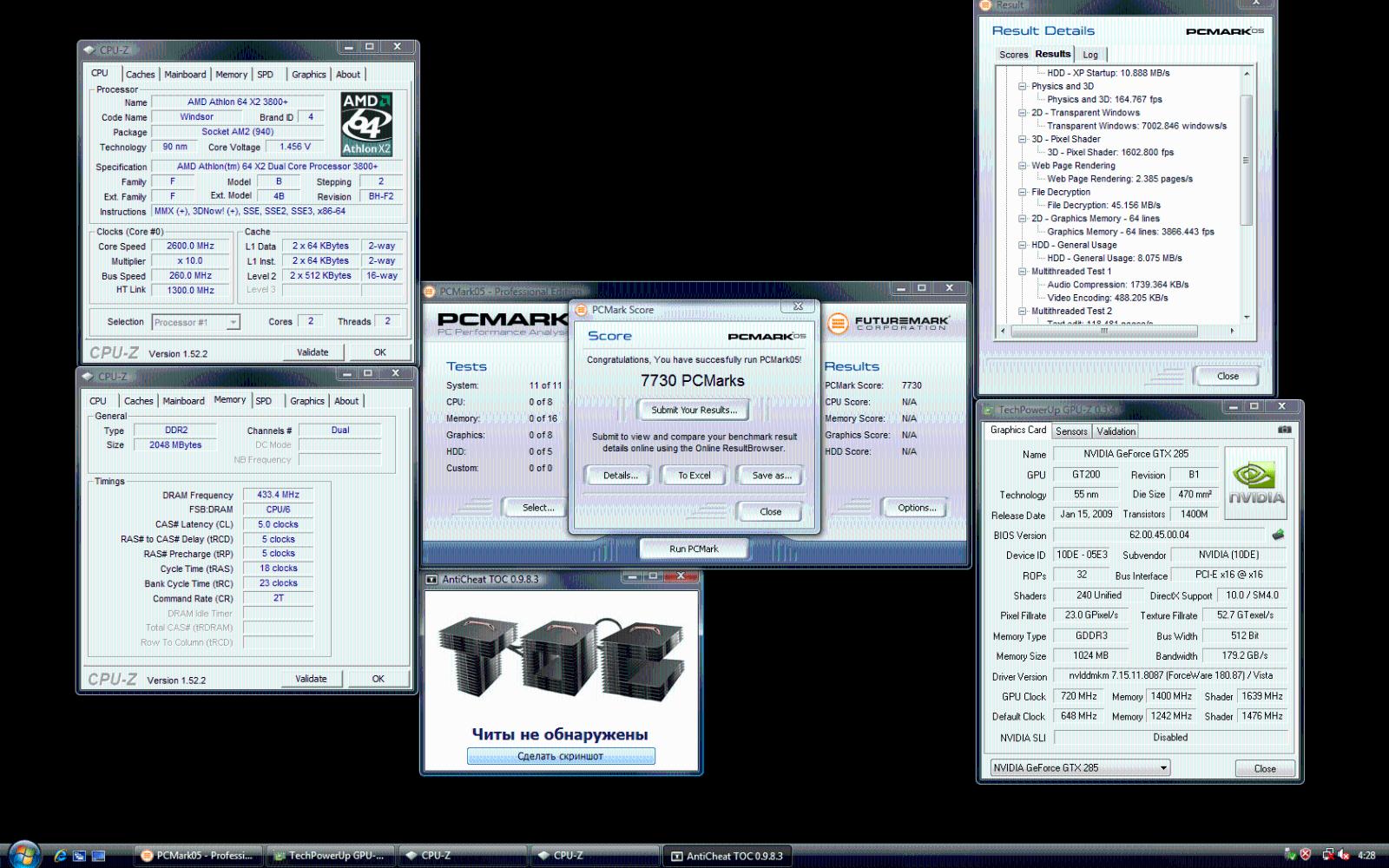Viewport: 1389px width, 868px height.
Task: Collapse the Physics and 3D tree node
Action: pyautogui.click(x=1023, y=86)
